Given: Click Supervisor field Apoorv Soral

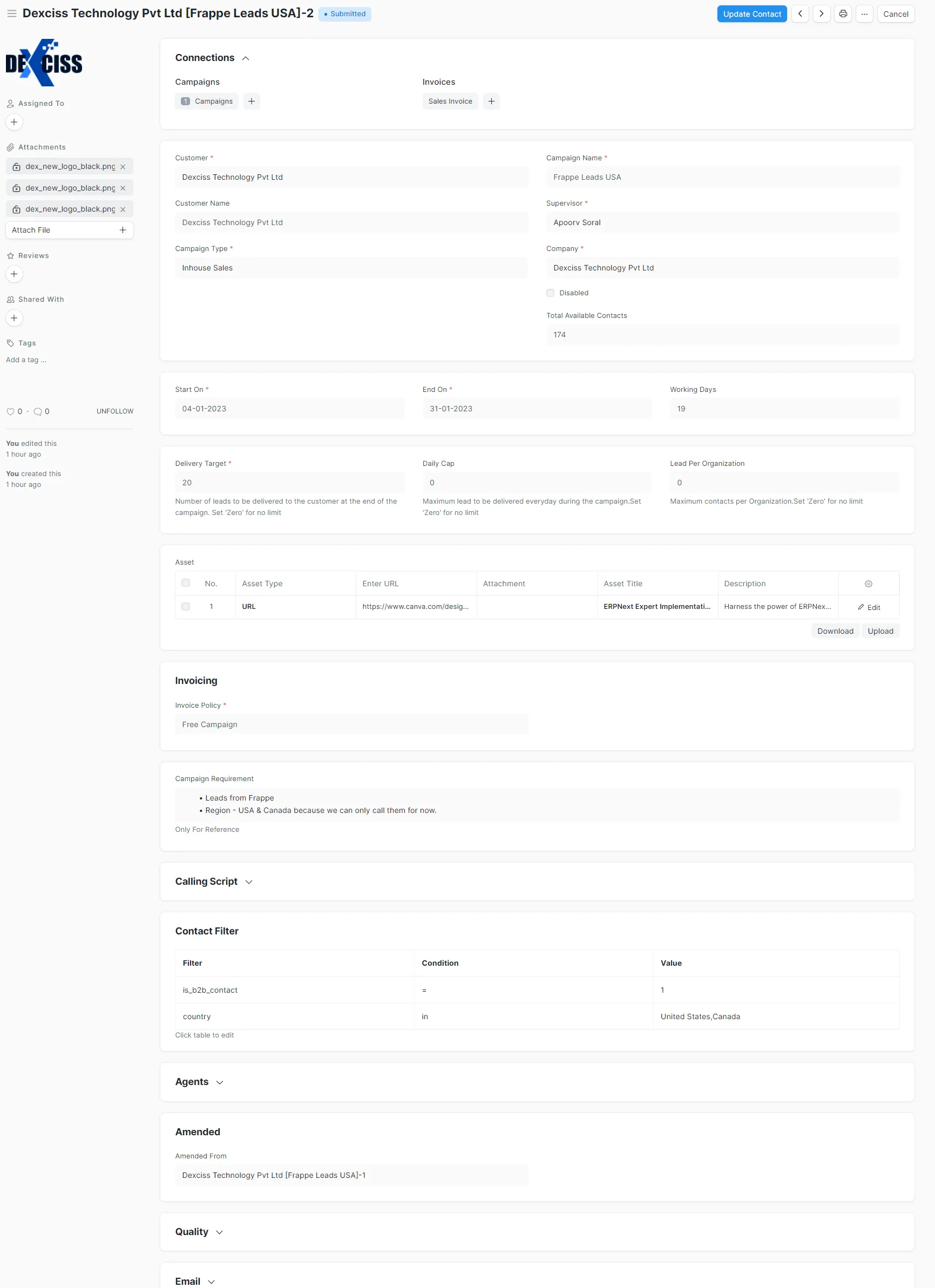Looking at the screenshot, I should point(722,222).
